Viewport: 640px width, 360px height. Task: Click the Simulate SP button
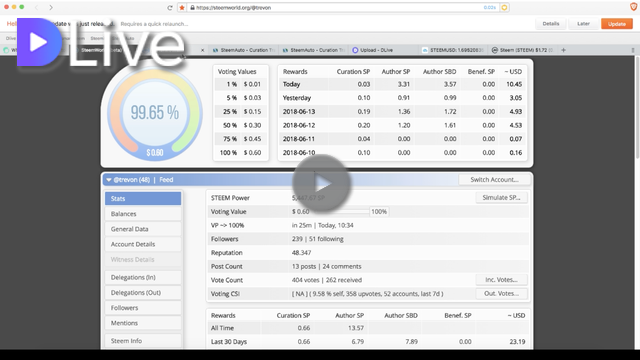(501, 198)
